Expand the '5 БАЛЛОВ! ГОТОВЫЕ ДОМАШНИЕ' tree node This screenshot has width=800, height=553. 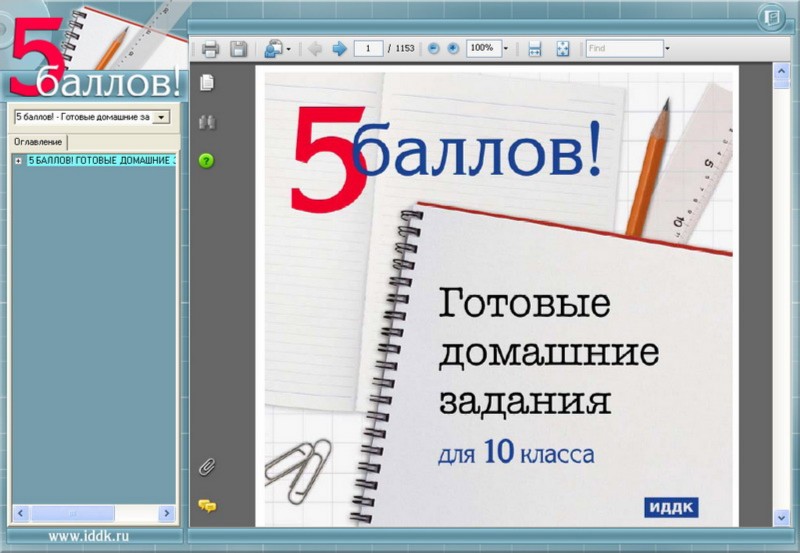[19, 160]
